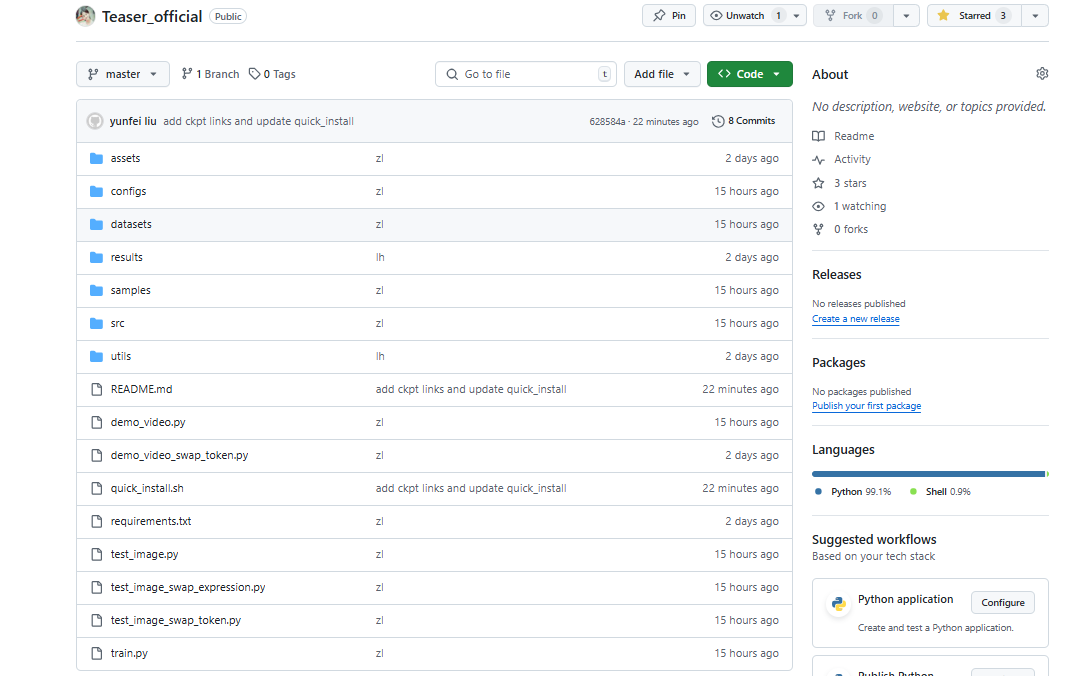Click the commit history clock icon
Viewport: 1080px width, 676px height.
click(718, 121)
